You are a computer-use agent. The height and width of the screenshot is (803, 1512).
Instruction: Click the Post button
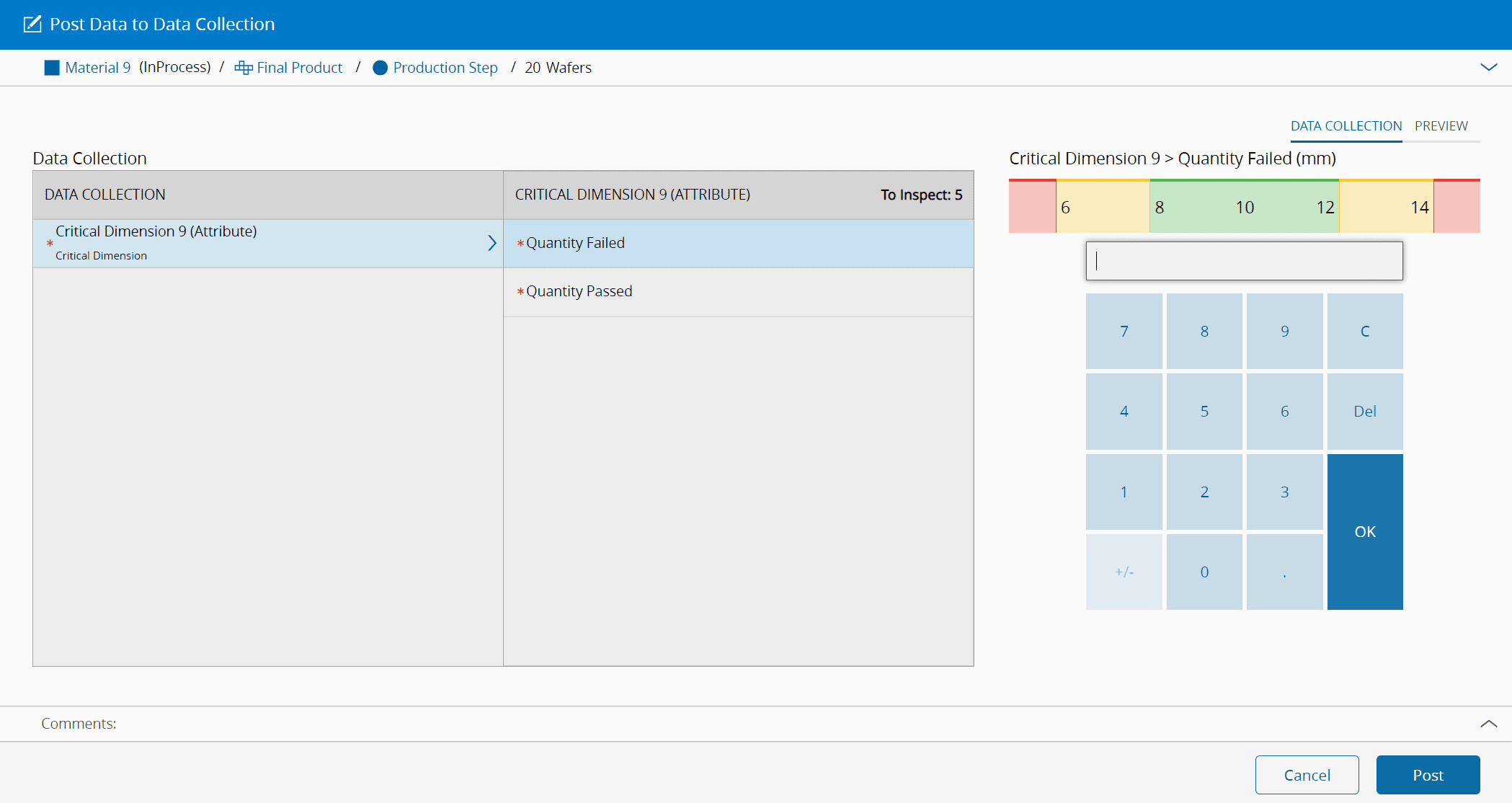[1428, 775]
